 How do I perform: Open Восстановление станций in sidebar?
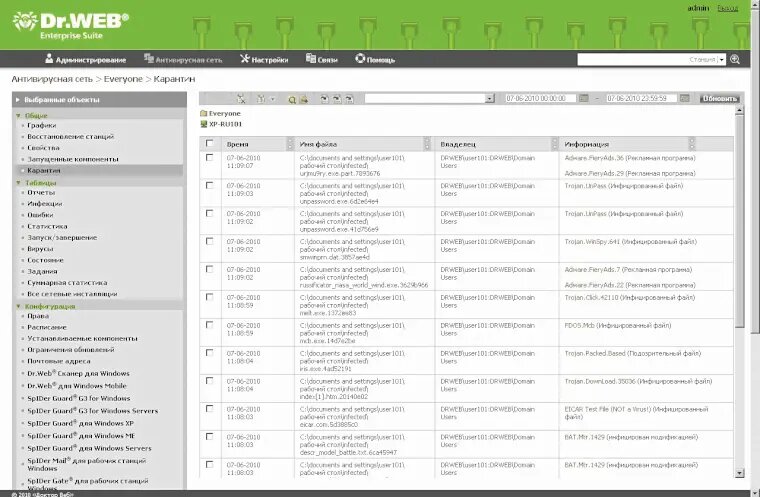pyautogui.click(x=70, y=136)
